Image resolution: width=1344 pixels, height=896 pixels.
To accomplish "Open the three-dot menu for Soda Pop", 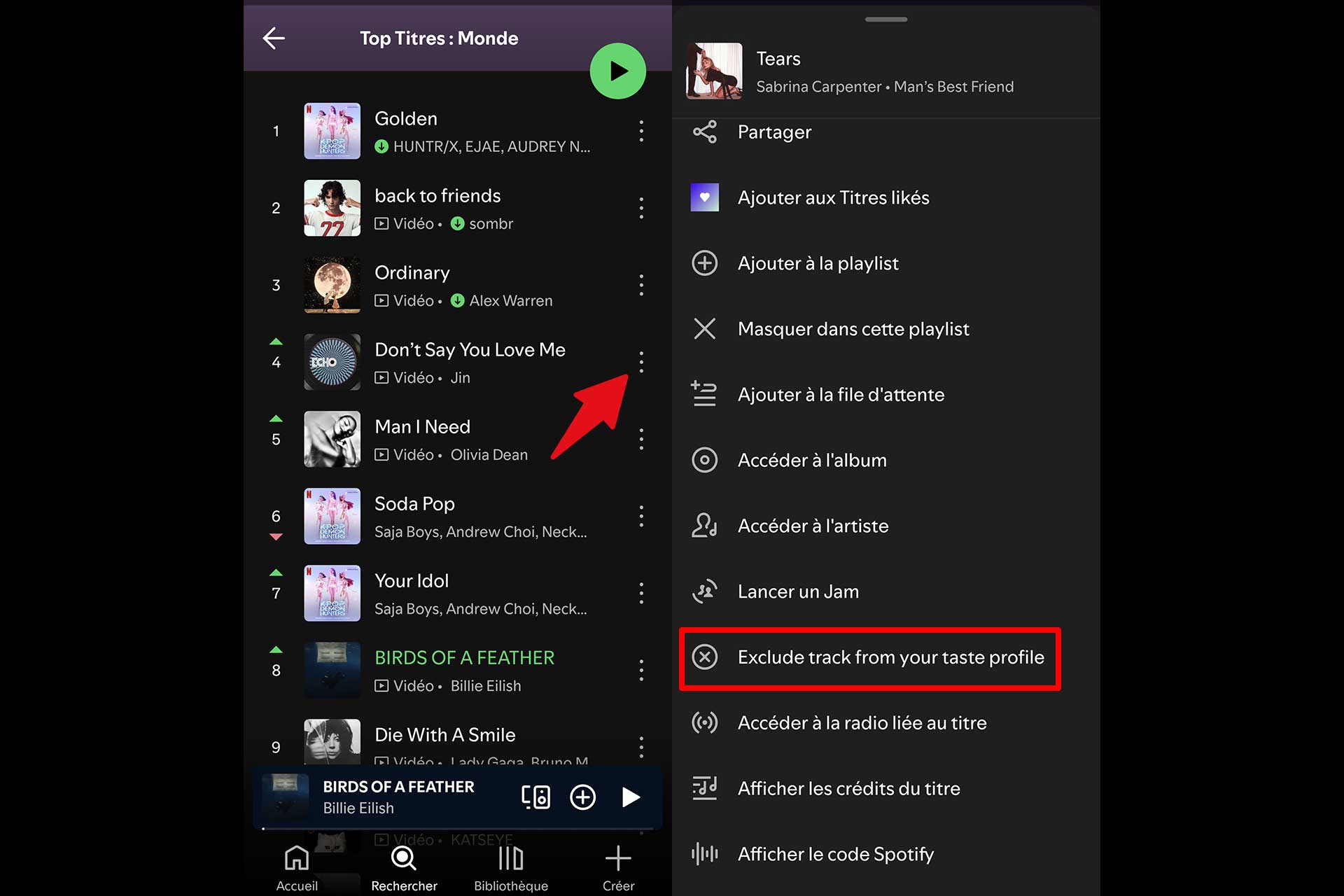I will 641,516.
